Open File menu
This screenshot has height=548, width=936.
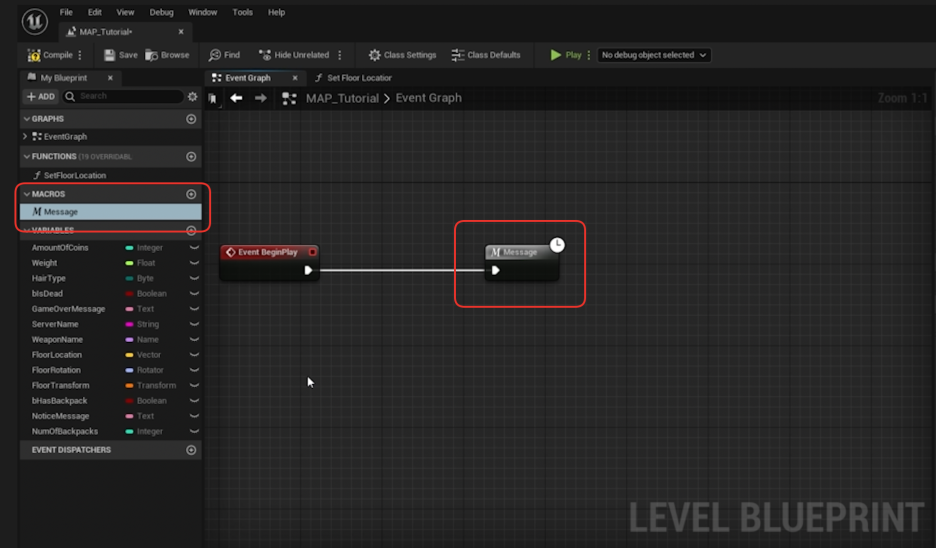coord(66,12)
